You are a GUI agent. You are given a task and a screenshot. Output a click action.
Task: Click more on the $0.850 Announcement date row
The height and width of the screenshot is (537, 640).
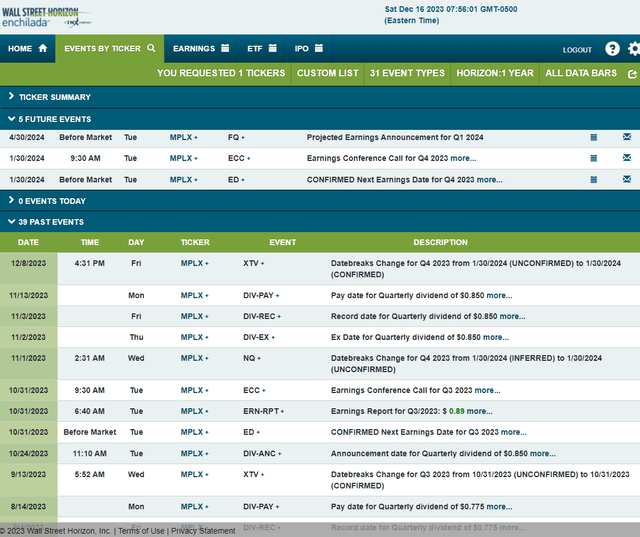[542, 453]
